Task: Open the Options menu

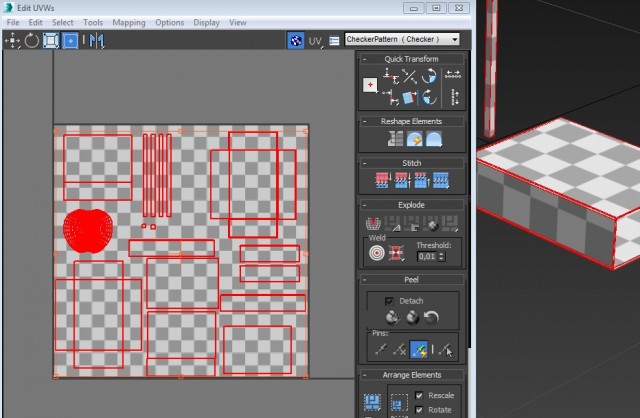Action: pos(169,22)
